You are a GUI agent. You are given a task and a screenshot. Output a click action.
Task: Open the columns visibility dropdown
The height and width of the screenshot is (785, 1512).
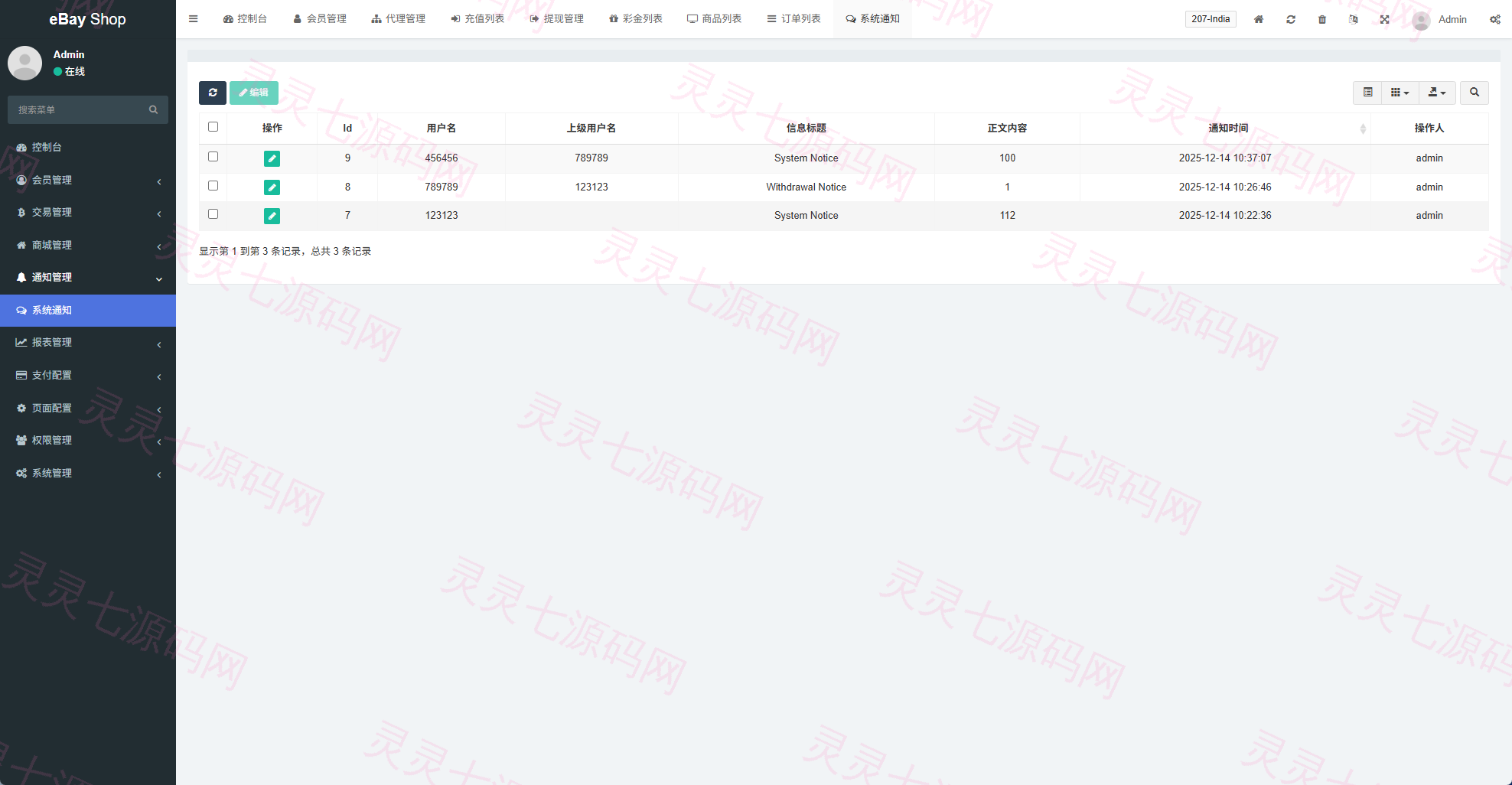click(x=1400, y=93)
